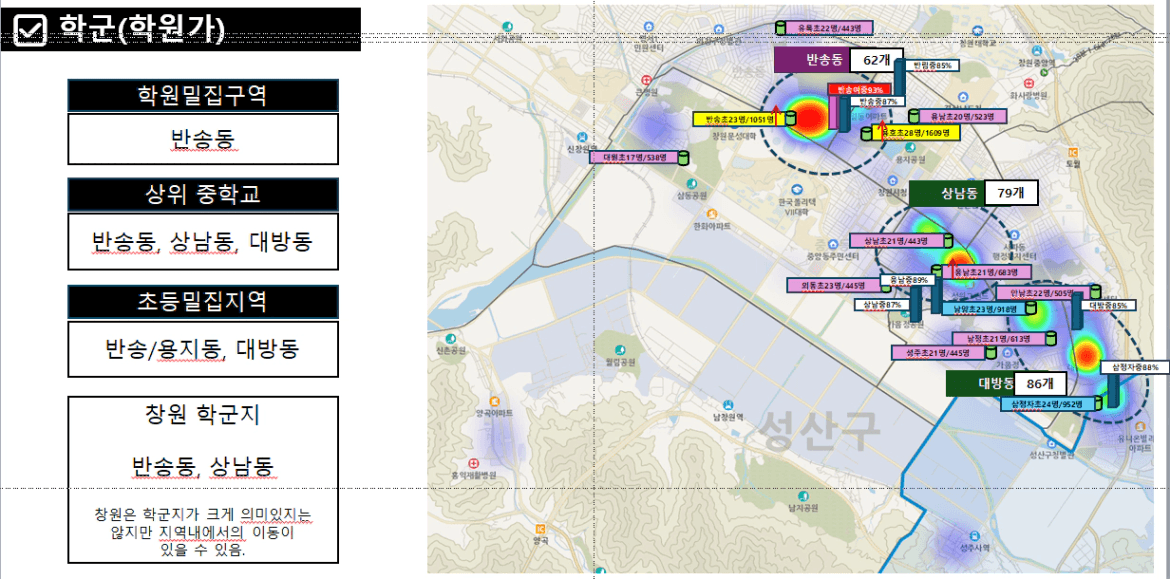Viewport: 1170px width, 579px height.
Task: Select the 반림중85% label
Action: [x=932, y=66]
